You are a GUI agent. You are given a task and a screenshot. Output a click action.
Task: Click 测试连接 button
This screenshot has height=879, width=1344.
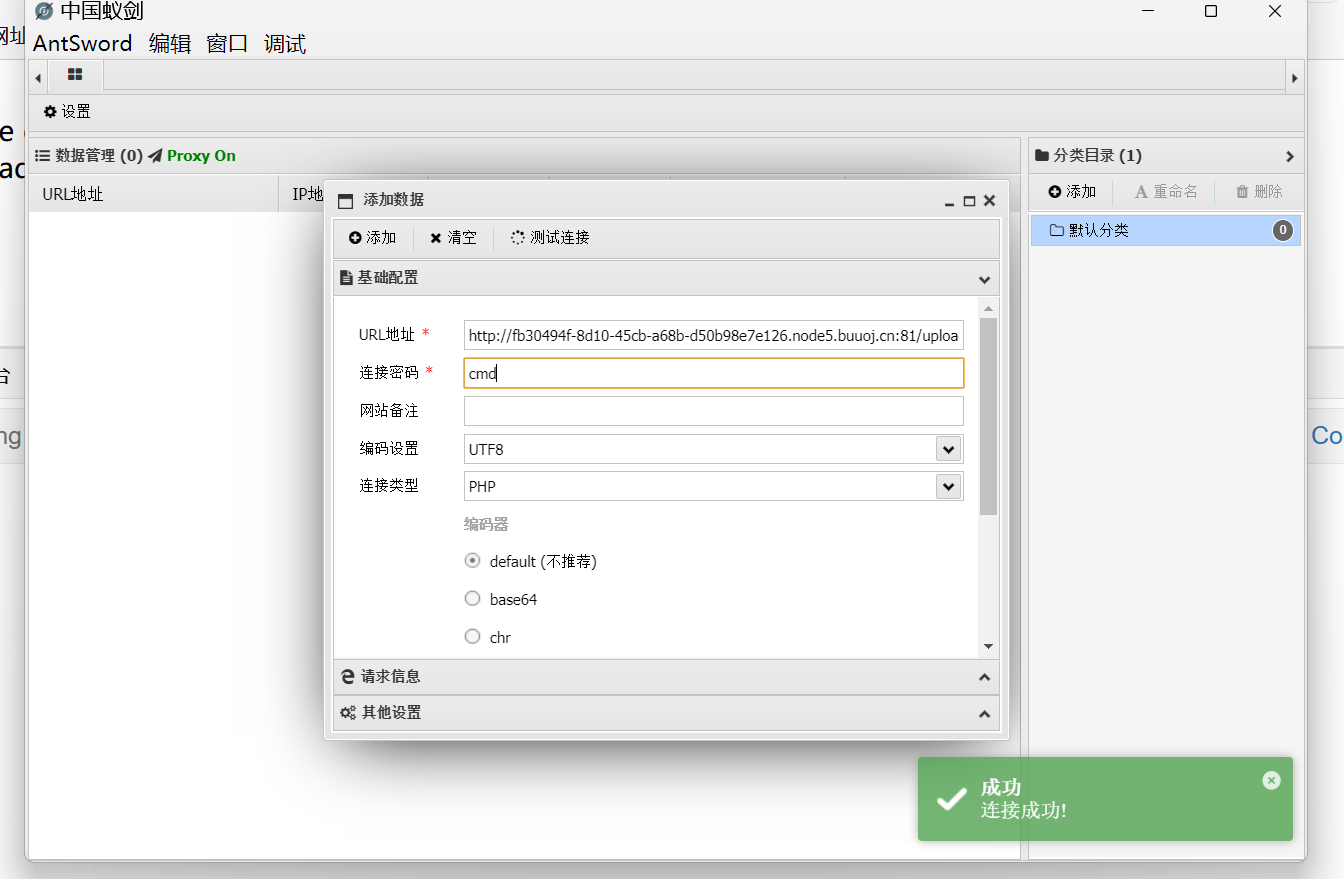[x=550, y=238]
